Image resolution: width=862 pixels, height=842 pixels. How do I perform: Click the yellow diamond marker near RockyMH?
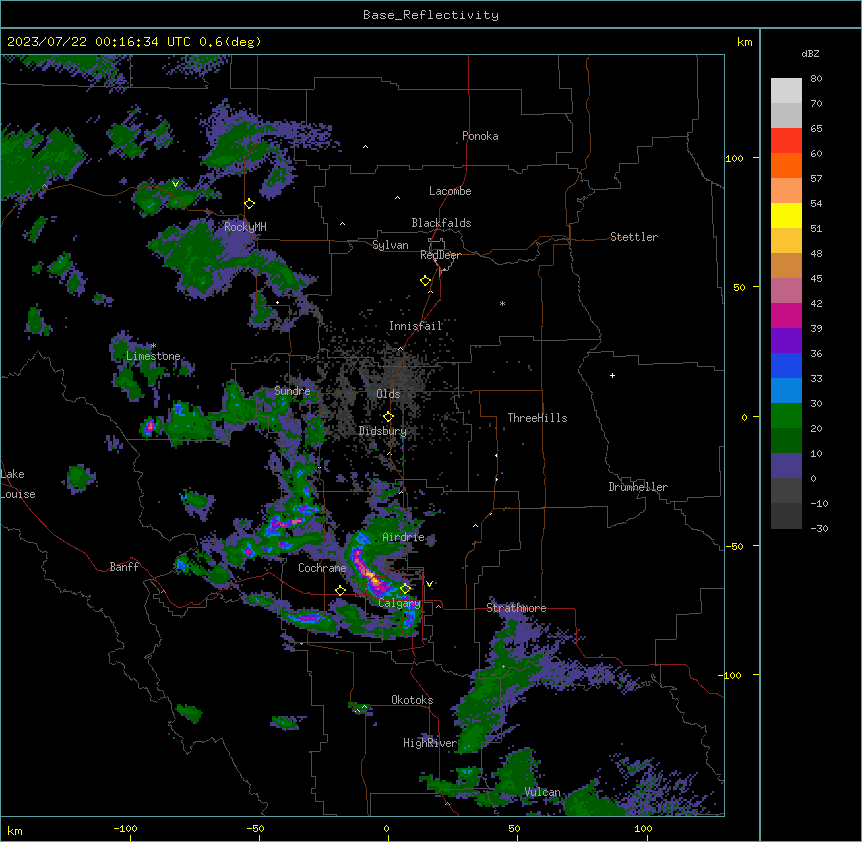[250, 204]
